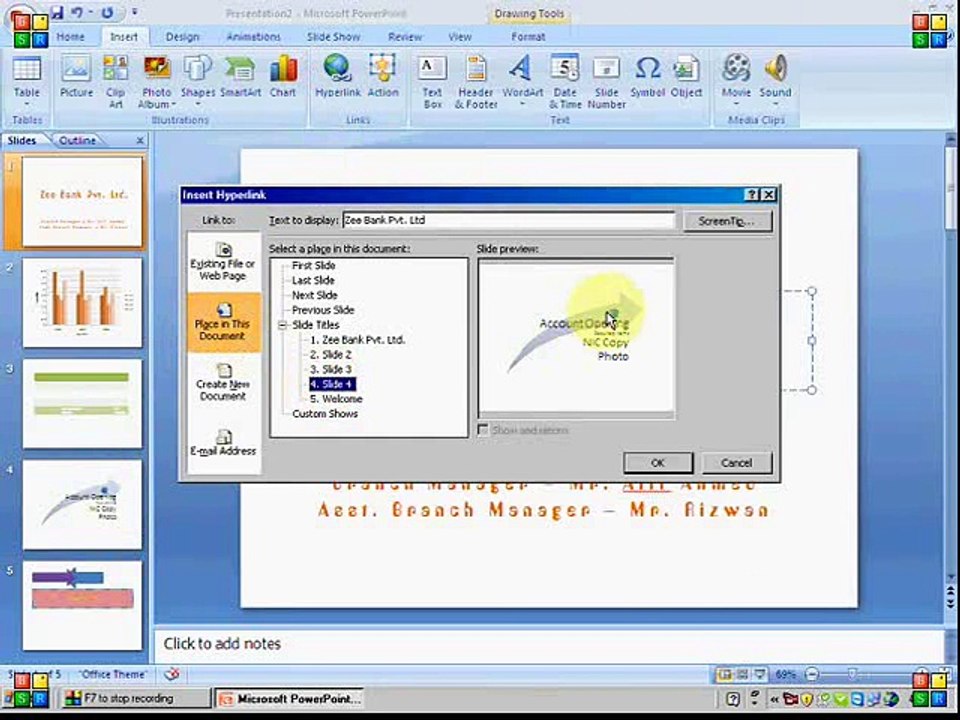Select Last Slide in tree
960x720 pixels.
(x=313, y=280)
